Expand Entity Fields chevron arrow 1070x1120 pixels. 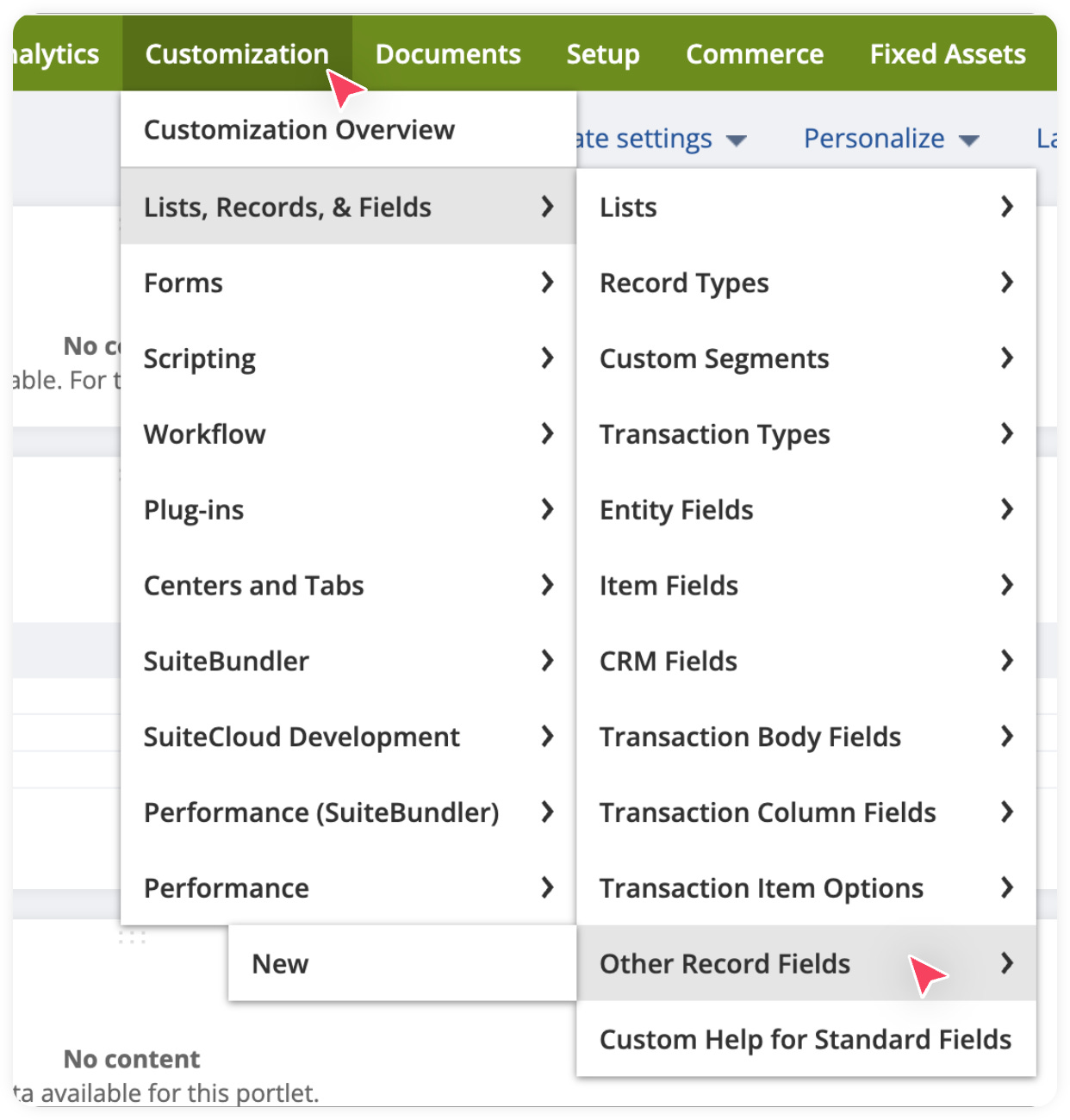(x=1006, y=509)
